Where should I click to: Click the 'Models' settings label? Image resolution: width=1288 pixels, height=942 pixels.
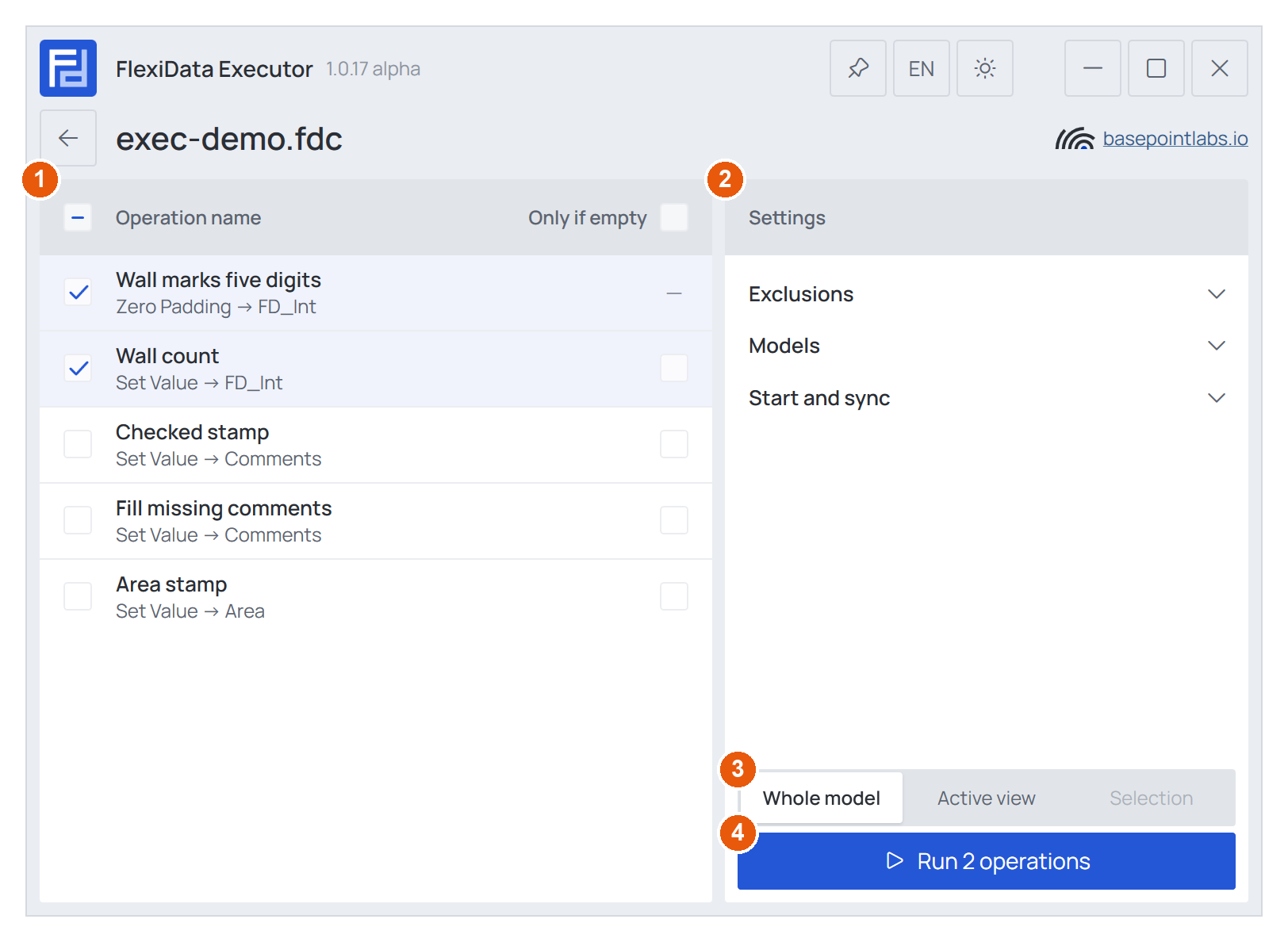click(x=784, y=346)
